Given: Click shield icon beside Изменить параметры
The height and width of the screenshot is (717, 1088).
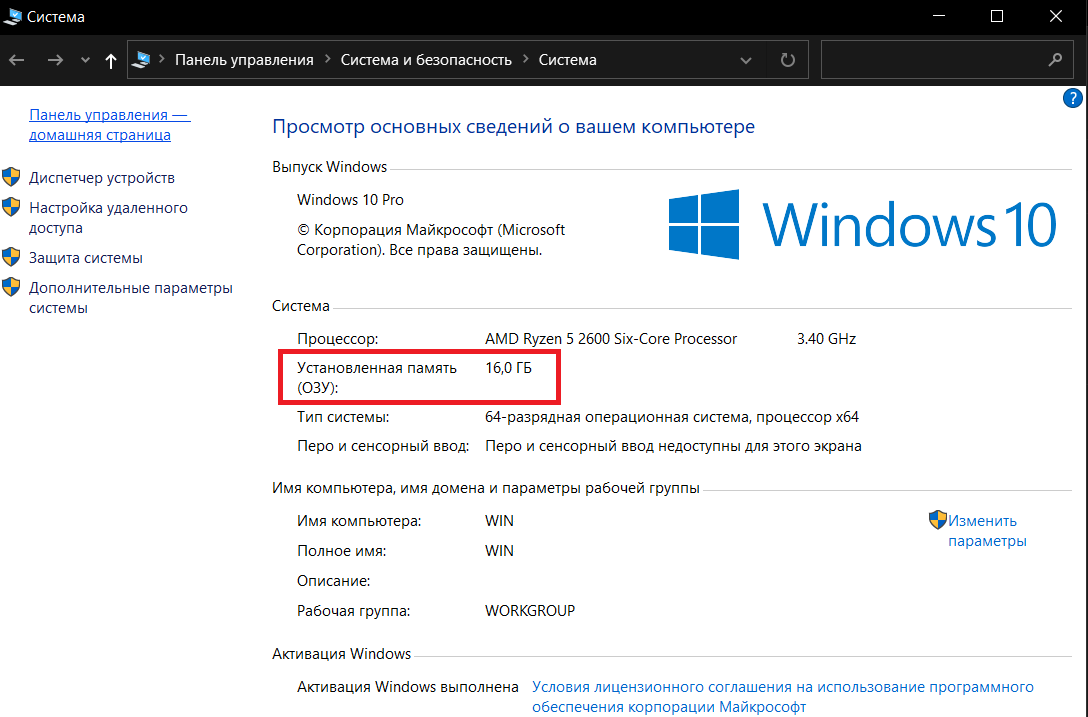Looking at the screenshot, I should pos(937,520).
